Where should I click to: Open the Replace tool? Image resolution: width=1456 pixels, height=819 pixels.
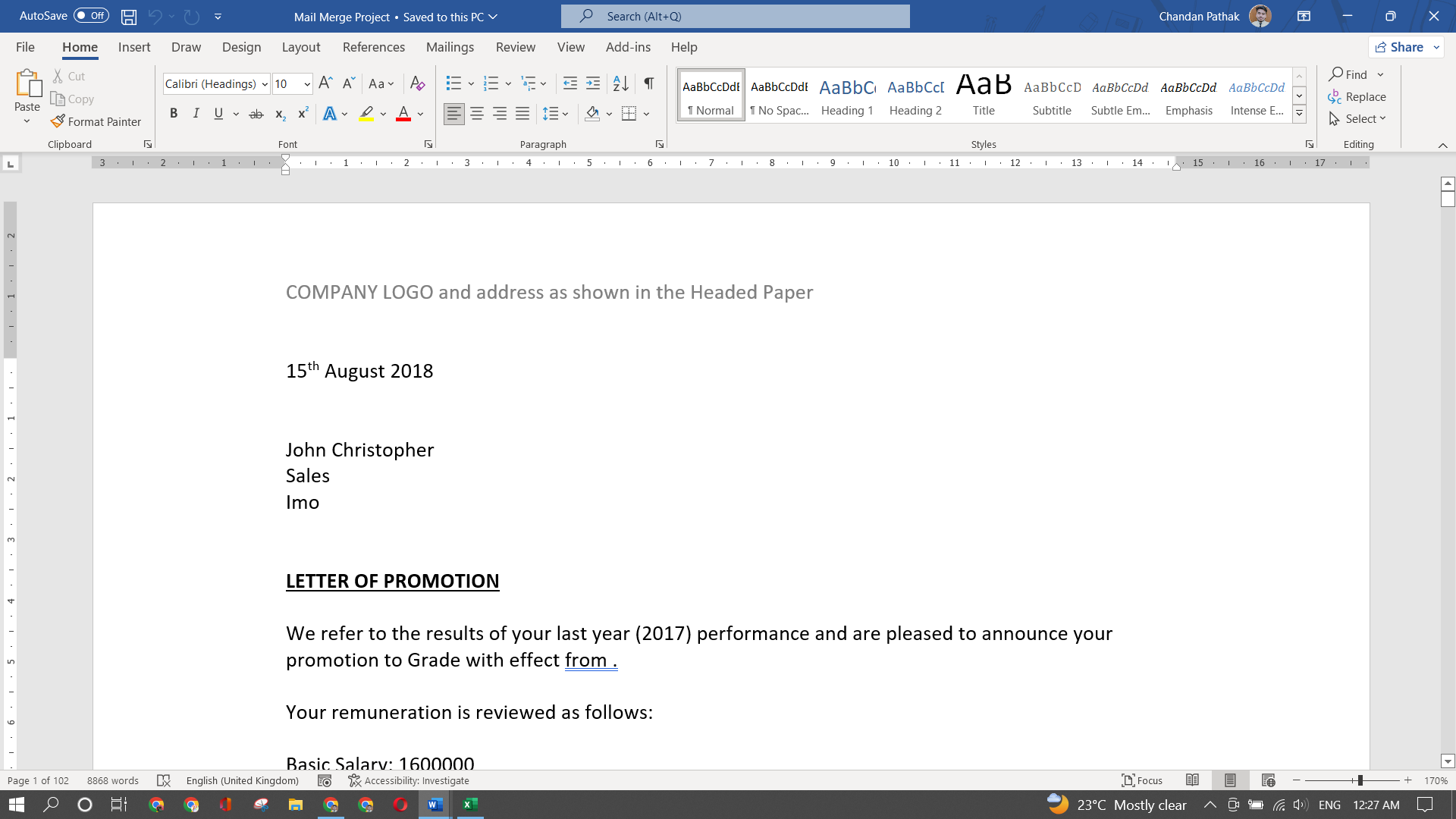1357,97
